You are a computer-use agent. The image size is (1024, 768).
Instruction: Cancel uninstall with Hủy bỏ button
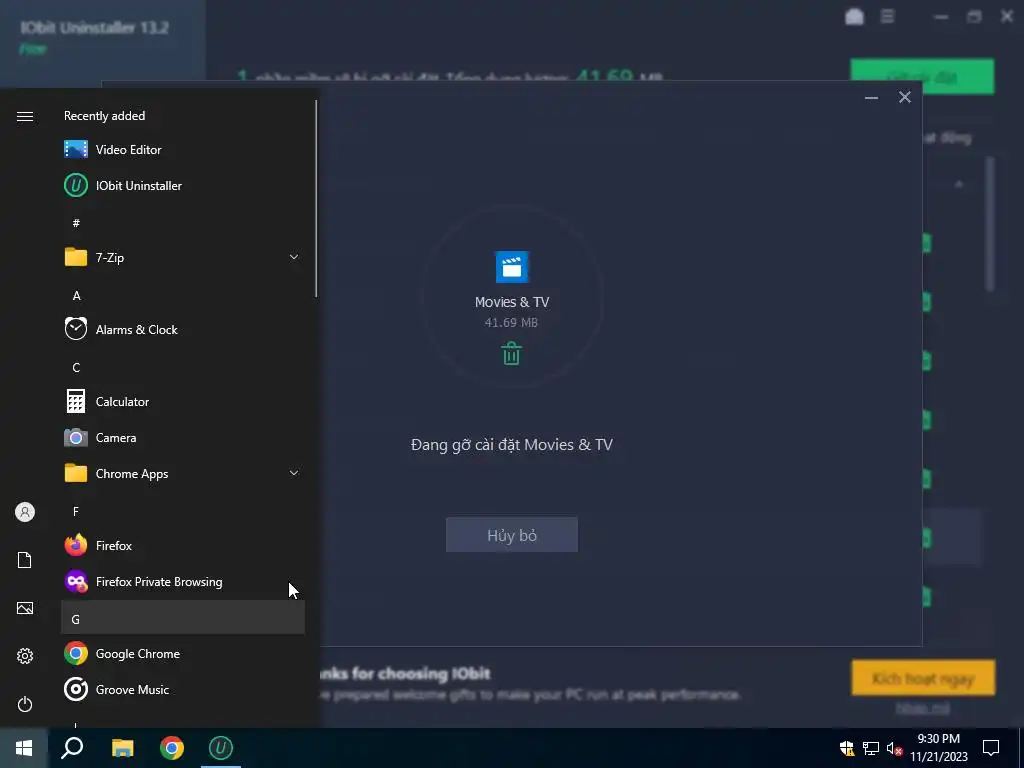coord(511,535)
